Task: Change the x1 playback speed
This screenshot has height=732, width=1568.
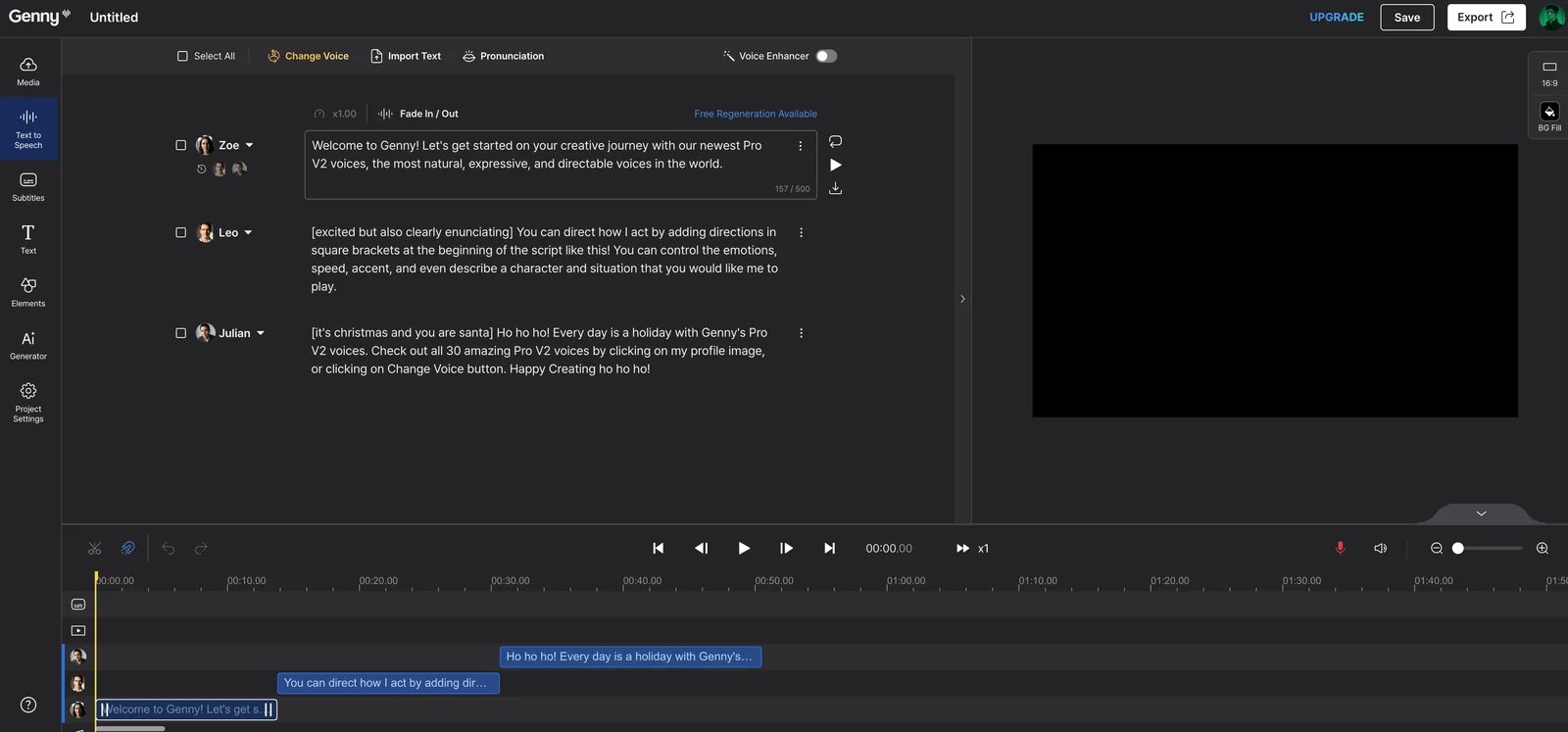Action: (973, 549)
